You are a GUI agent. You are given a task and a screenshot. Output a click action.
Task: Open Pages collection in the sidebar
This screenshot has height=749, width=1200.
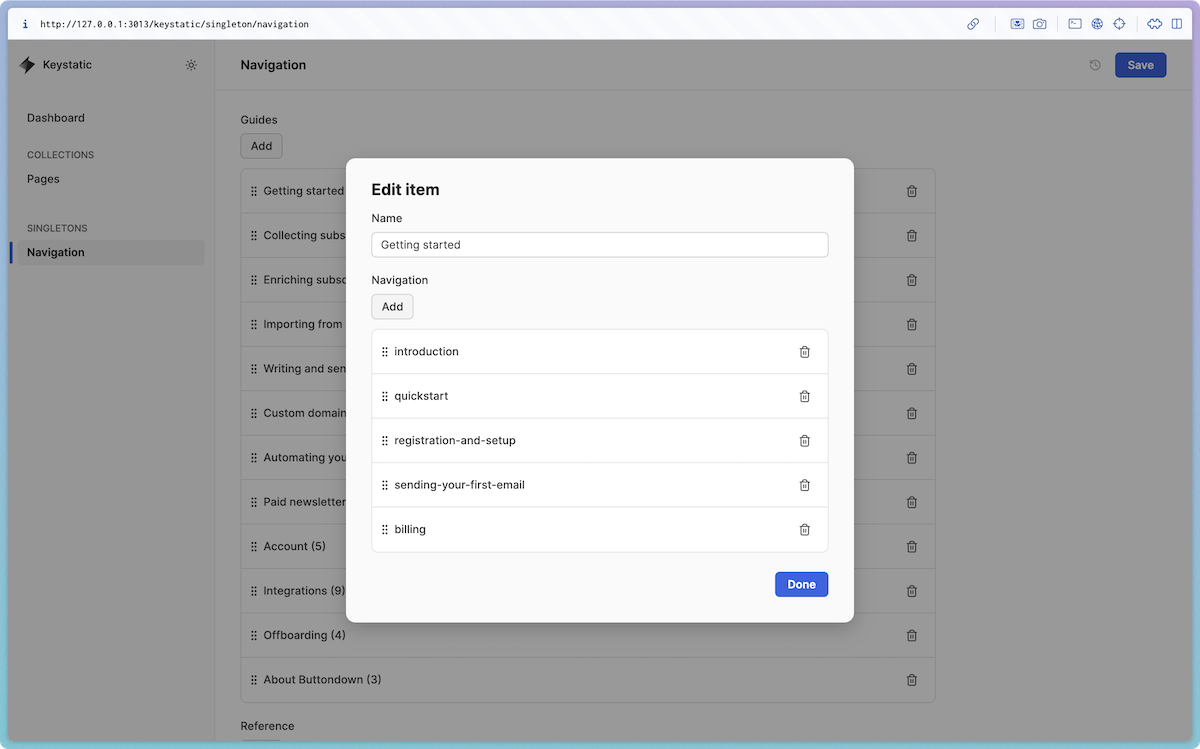click(x=43, y=179)
